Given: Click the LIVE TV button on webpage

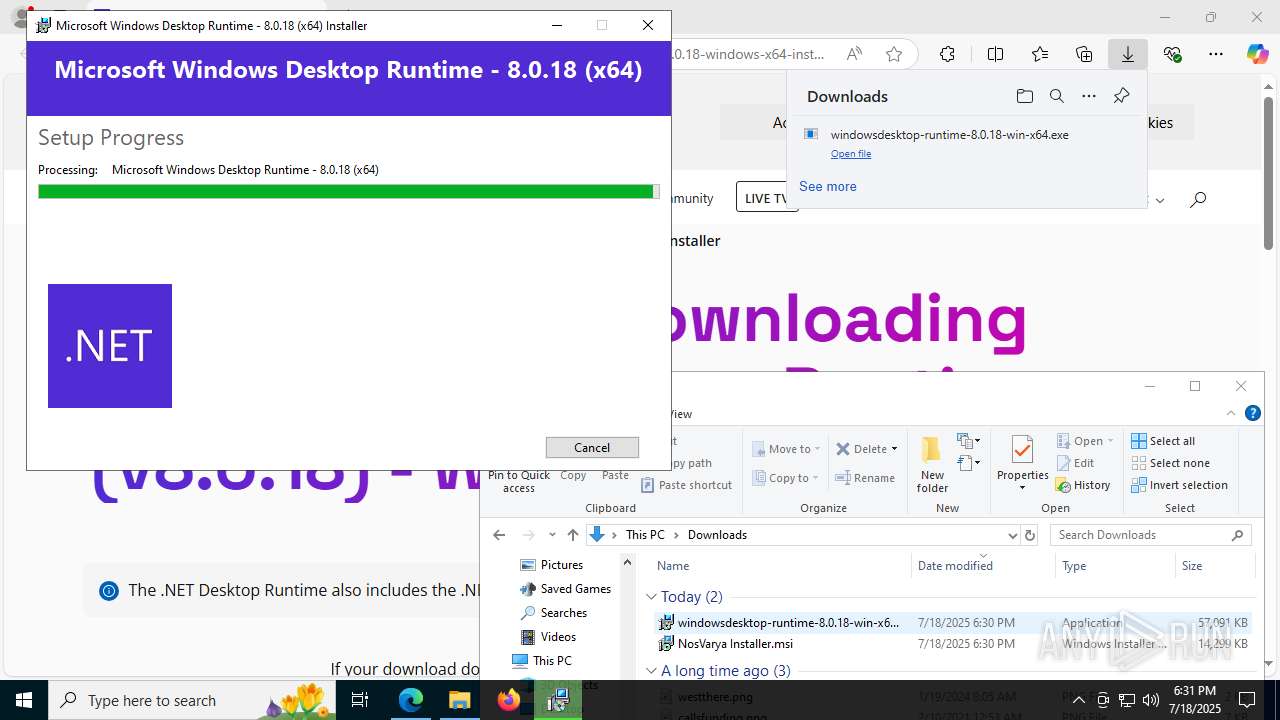Looking at the screenshot, I should [765, 198].
